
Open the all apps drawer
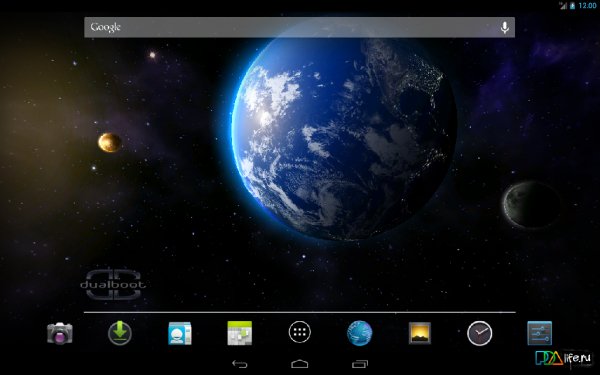point(300,332)
